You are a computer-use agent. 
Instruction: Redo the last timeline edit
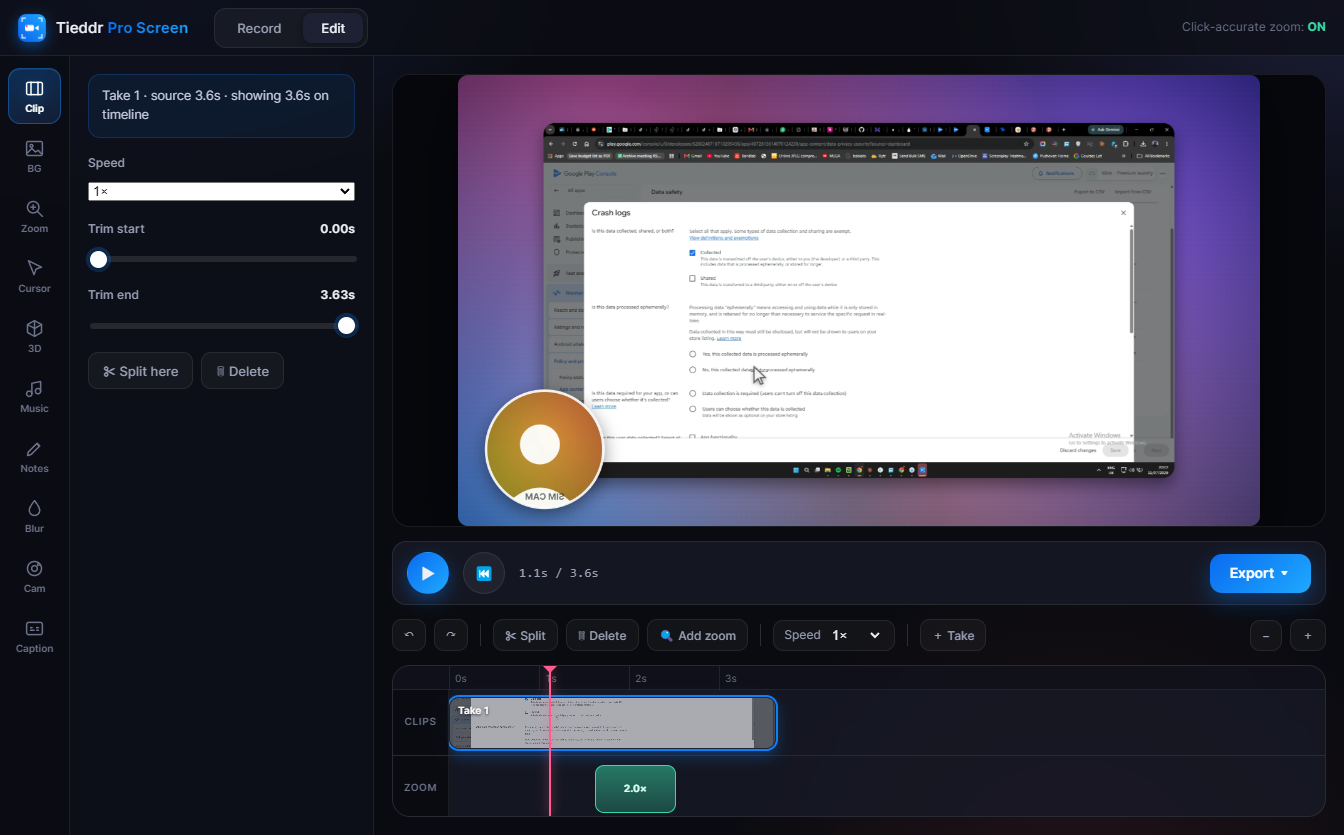(451, 635)
